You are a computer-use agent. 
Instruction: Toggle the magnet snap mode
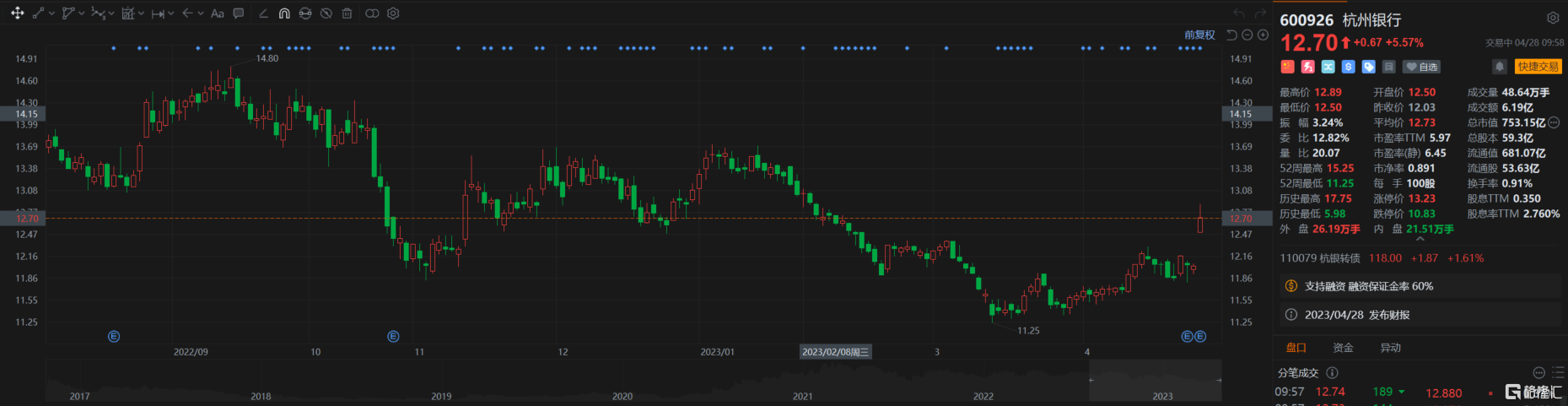(x=284, y=14)
